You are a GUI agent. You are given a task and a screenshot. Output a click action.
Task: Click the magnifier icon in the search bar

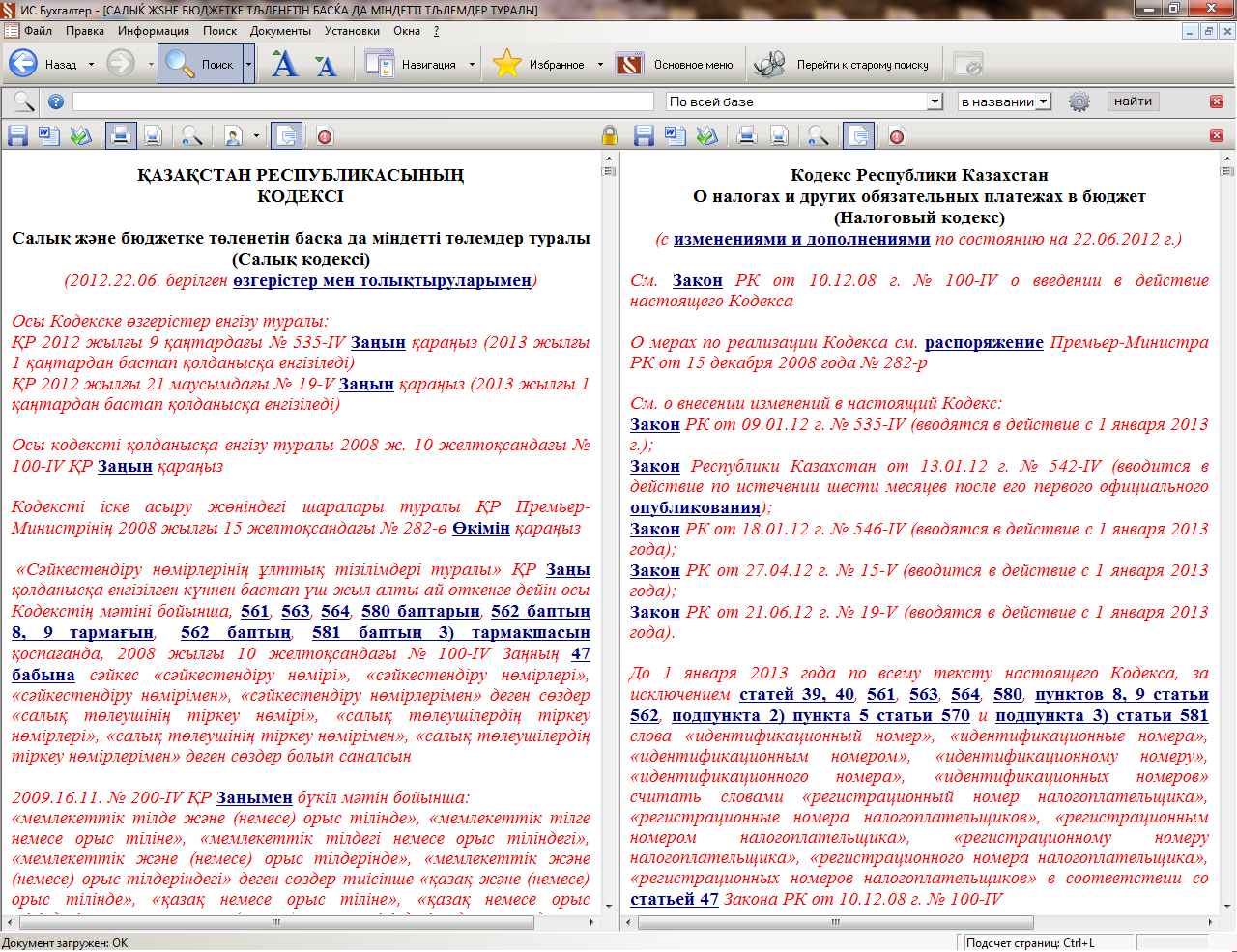click(23, 101)
